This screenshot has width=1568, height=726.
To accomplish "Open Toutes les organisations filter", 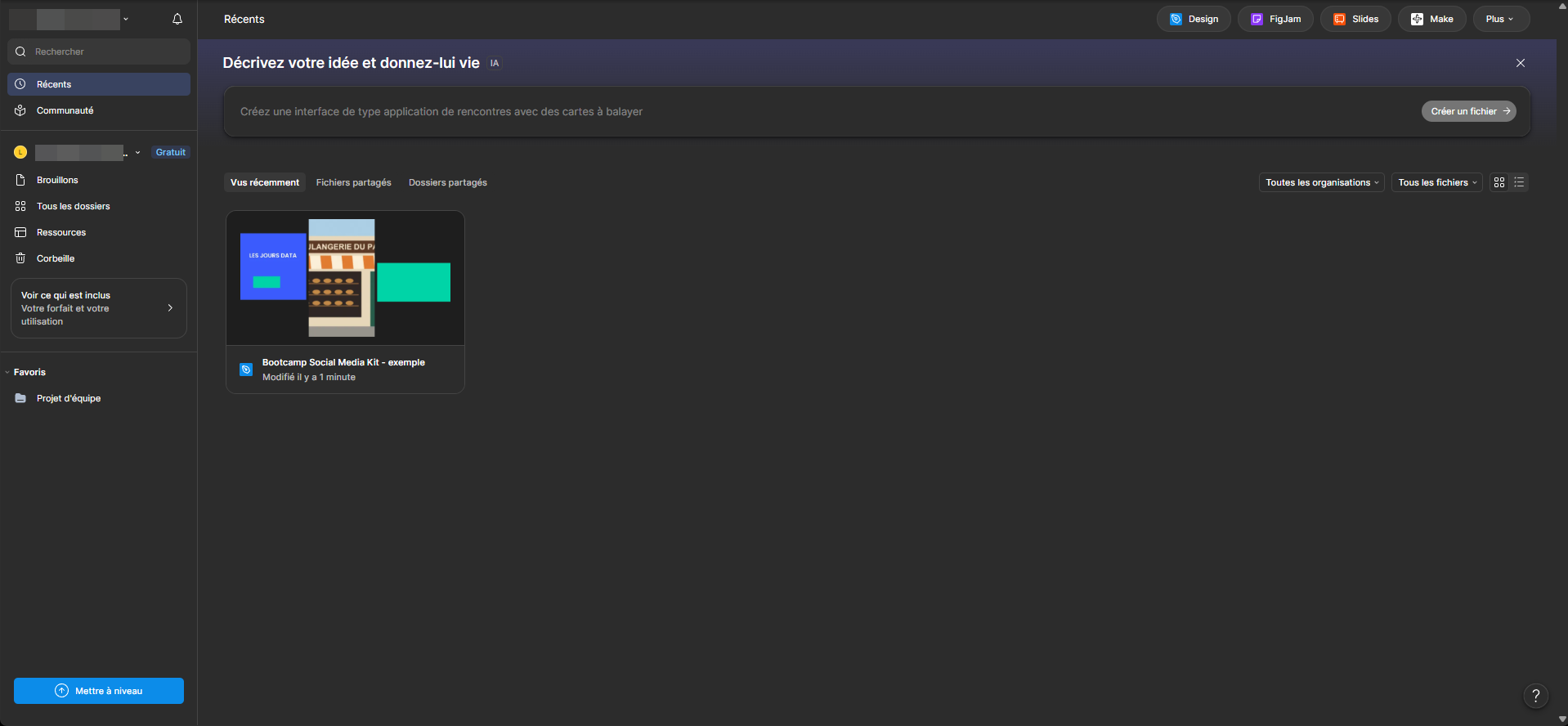I will [1321, 182].
